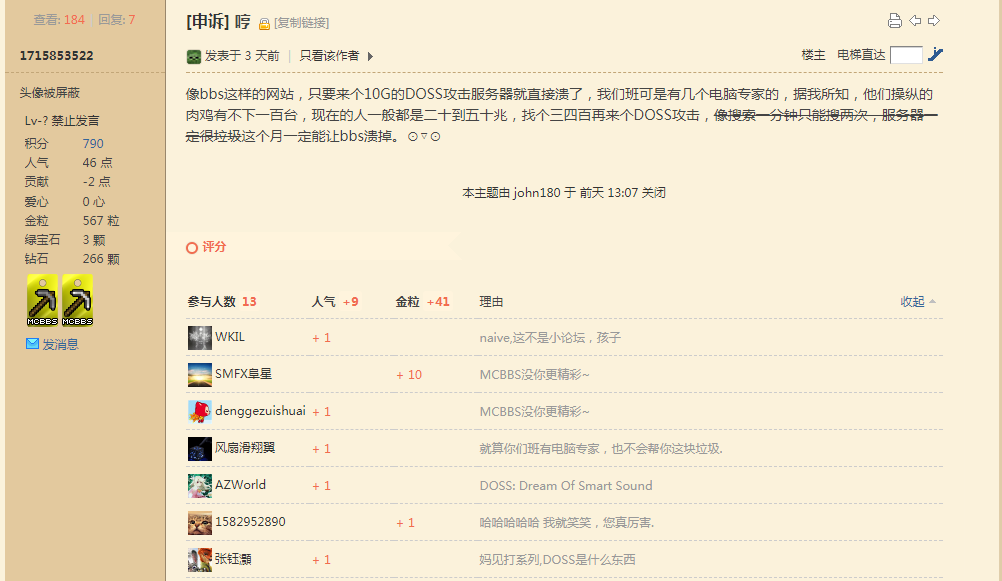Screen dimensions: 1002x581
Task: Click the 评分 section heading
Action: tap(214, 247)
